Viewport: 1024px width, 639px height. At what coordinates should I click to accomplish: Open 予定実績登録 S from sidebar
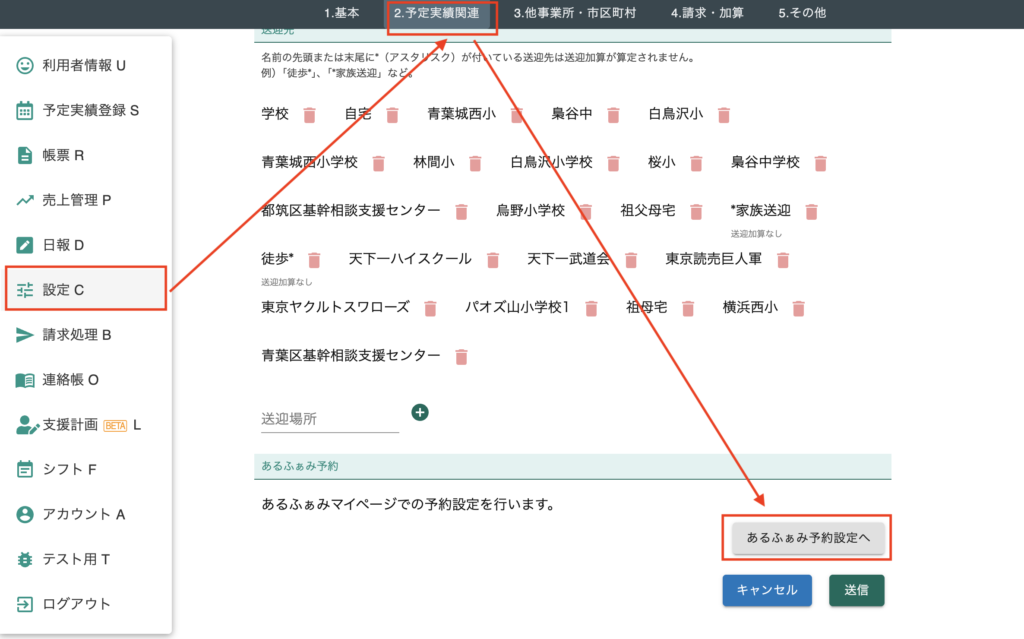(90, 110)
